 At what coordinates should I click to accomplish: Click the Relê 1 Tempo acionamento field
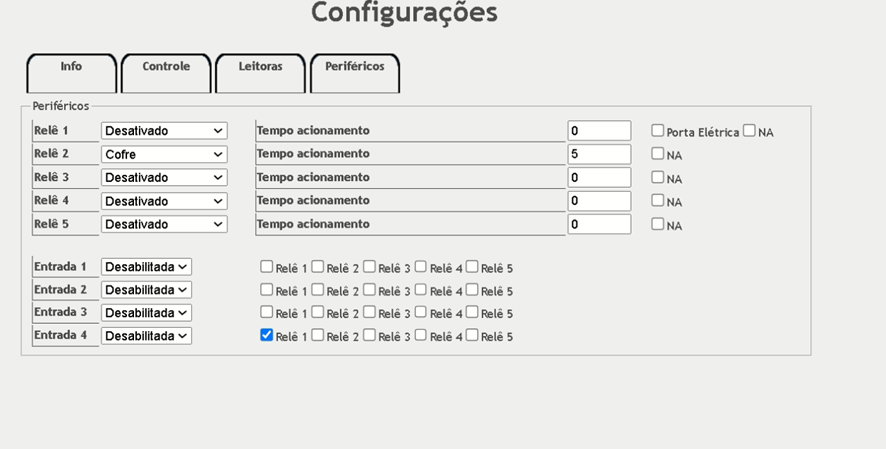pyautogui.click(x=599, y=131)
